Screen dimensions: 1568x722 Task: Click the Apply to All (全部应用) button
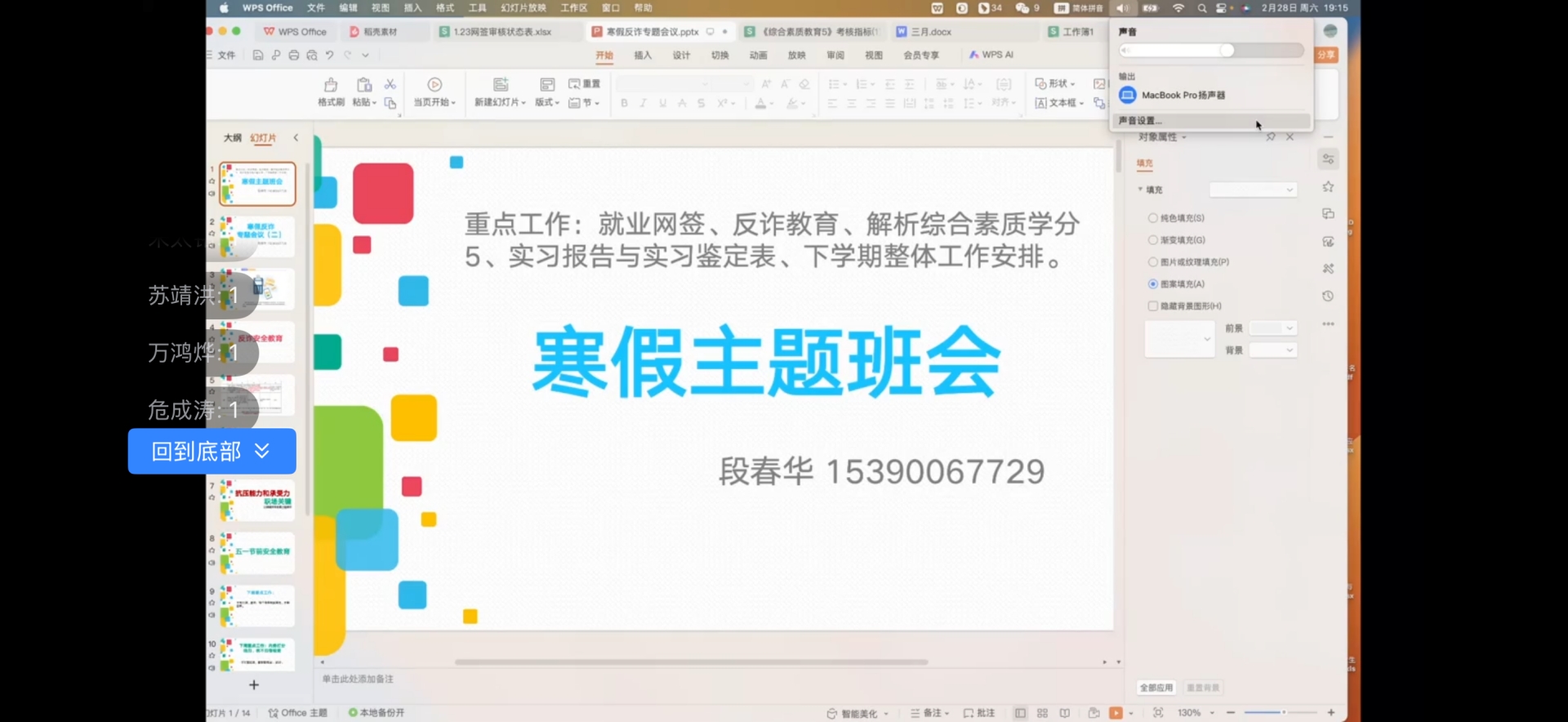pos(1156,688)
